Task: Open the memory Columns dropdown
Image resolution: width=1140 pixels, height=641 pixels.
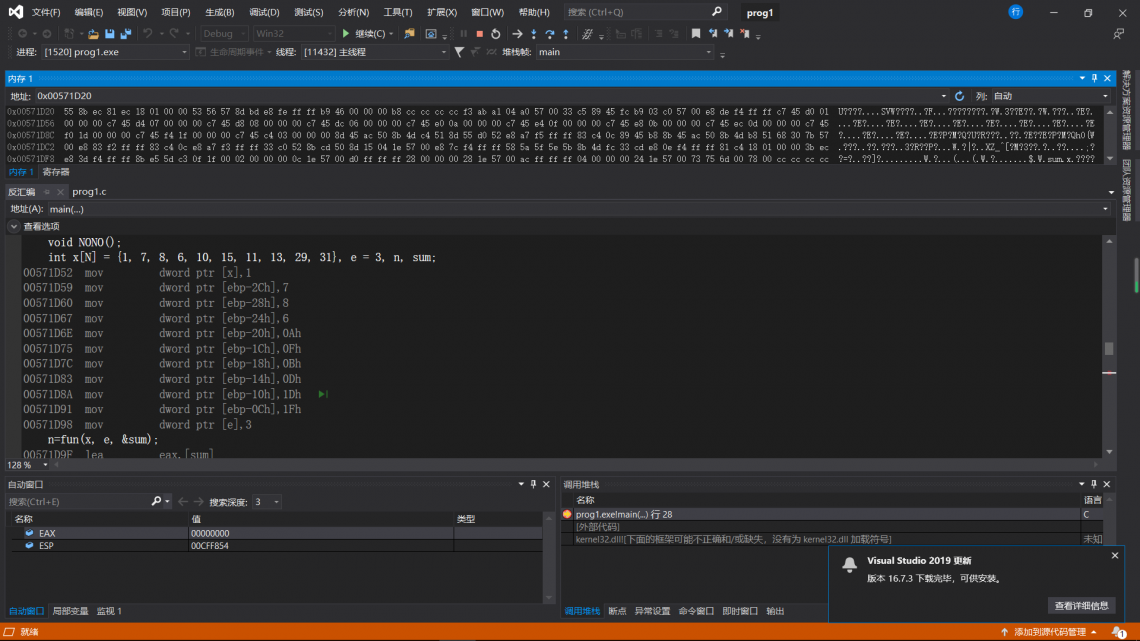Action: [x=1050, y=96]
